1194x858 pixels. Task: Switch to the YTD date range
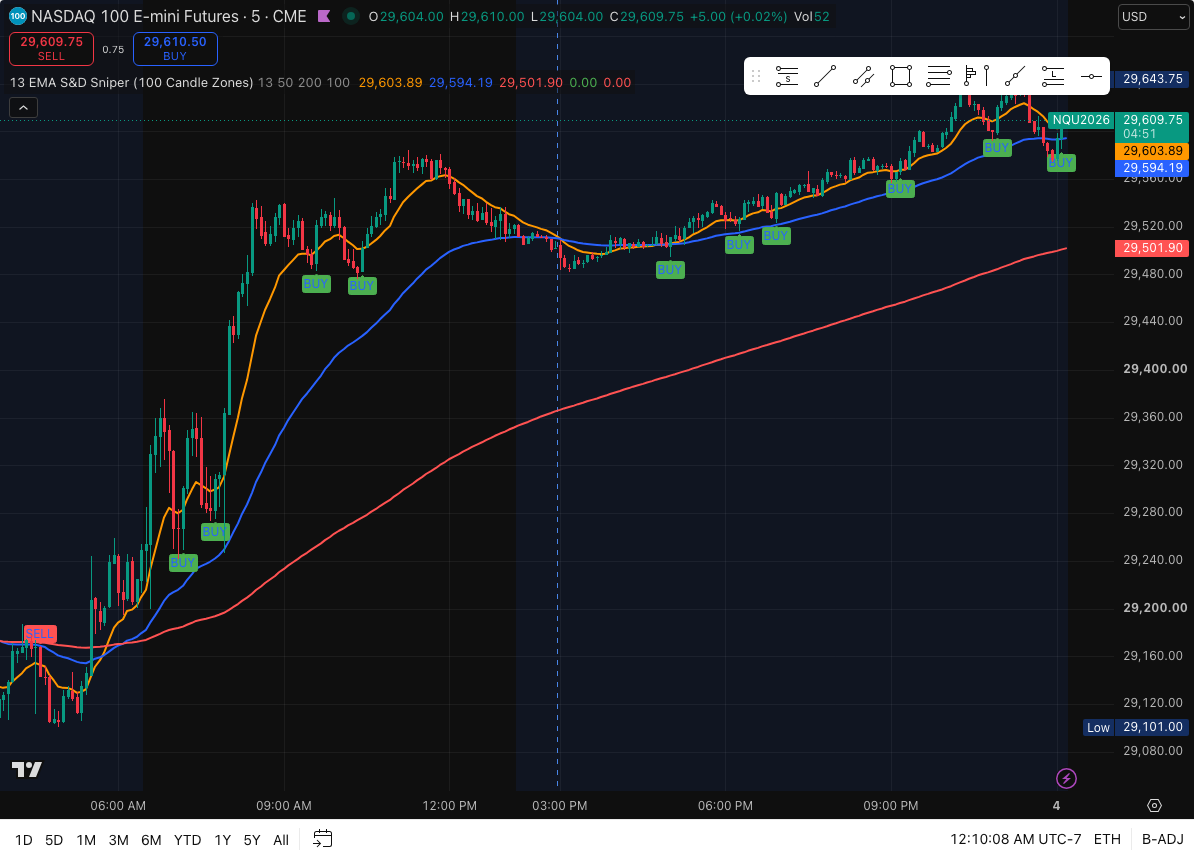[x=187, y=840]
